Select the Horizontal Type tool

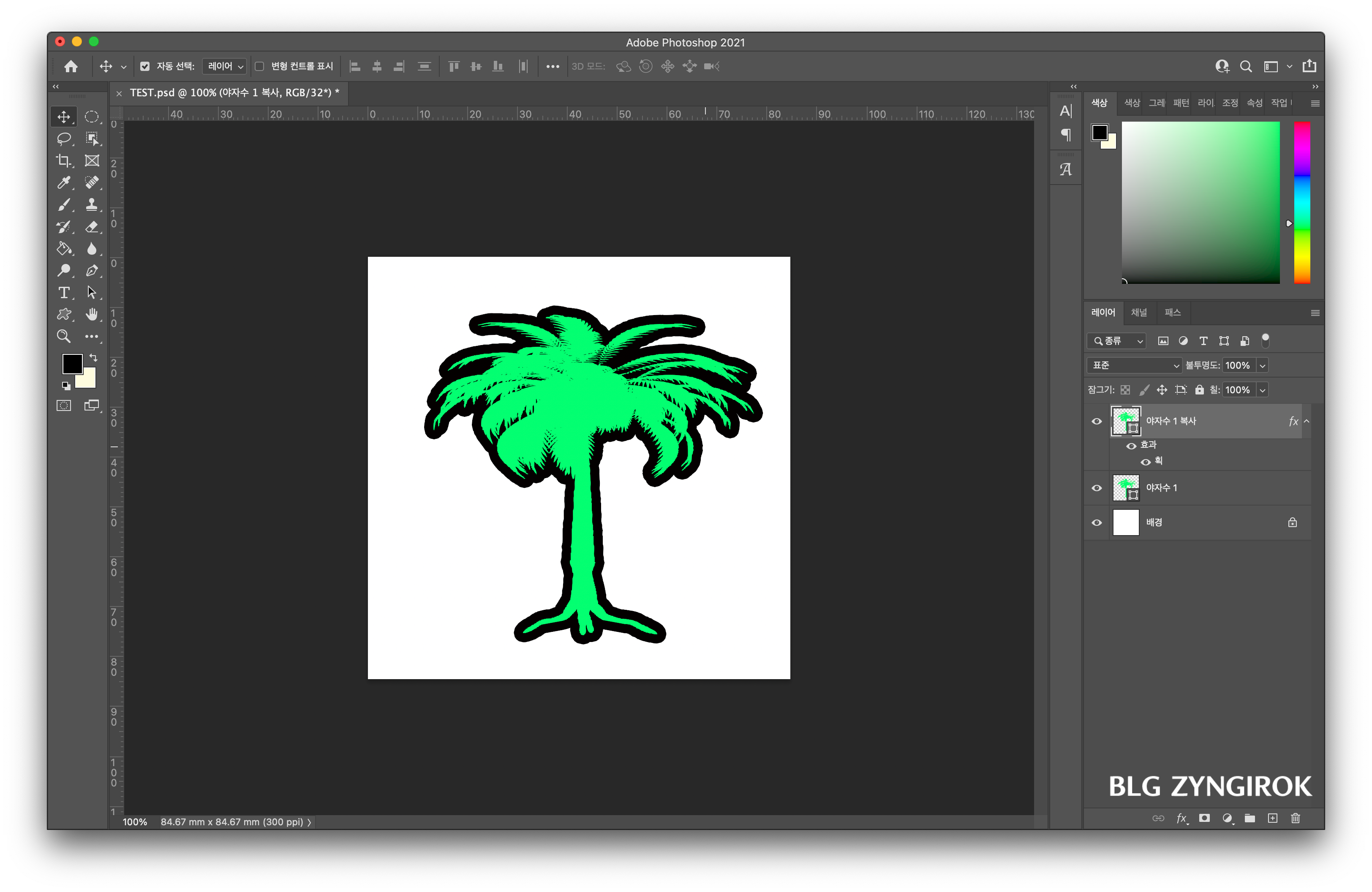(x=63, y=293)
